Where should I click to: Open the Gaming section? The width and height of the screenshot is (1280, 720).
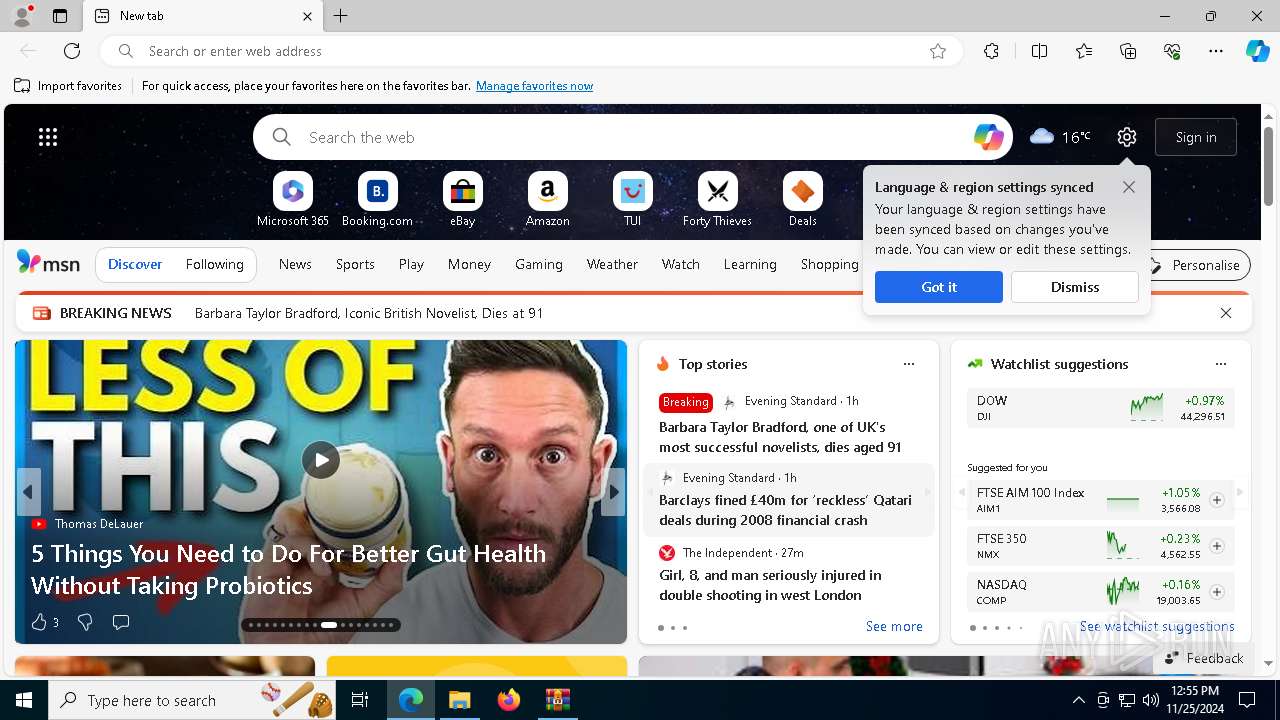point(539,264)
